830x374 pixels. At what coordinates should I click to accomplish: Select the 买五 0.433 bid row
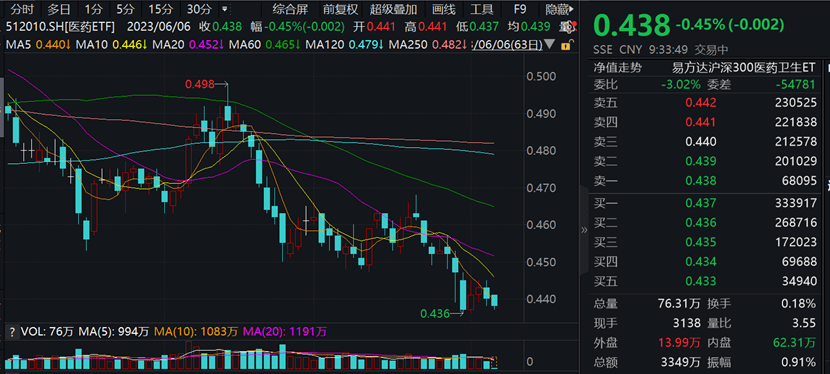705,281
